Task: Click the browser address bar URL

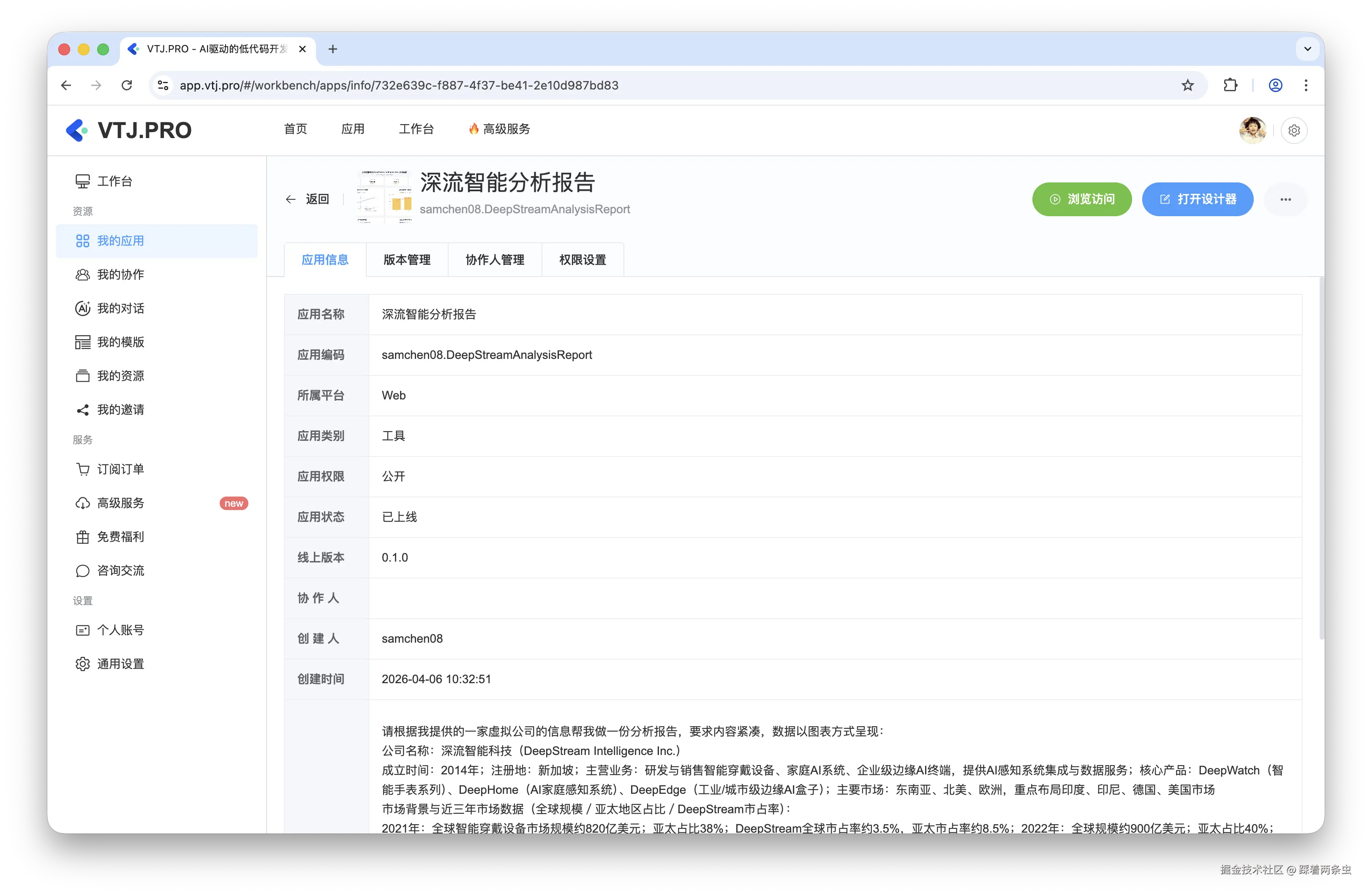Action: pyautogui.click(x=399, y=85)
